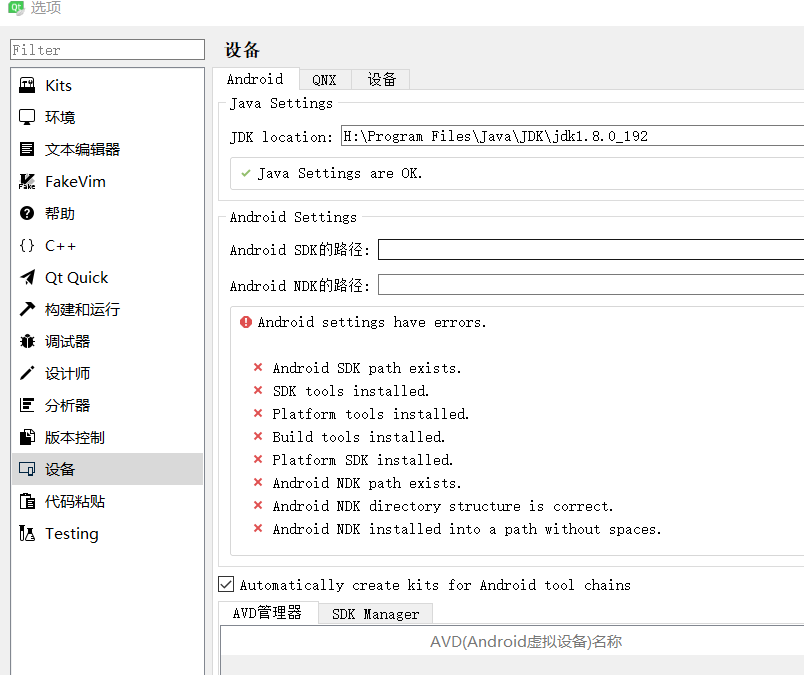This screenshot has height=675, width=804.
Task: Open Testing flask icon
Action: (27, 533)
